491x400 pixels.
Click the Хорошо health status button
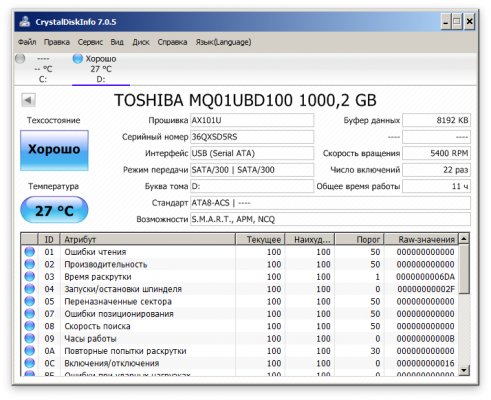click(54, 150)
